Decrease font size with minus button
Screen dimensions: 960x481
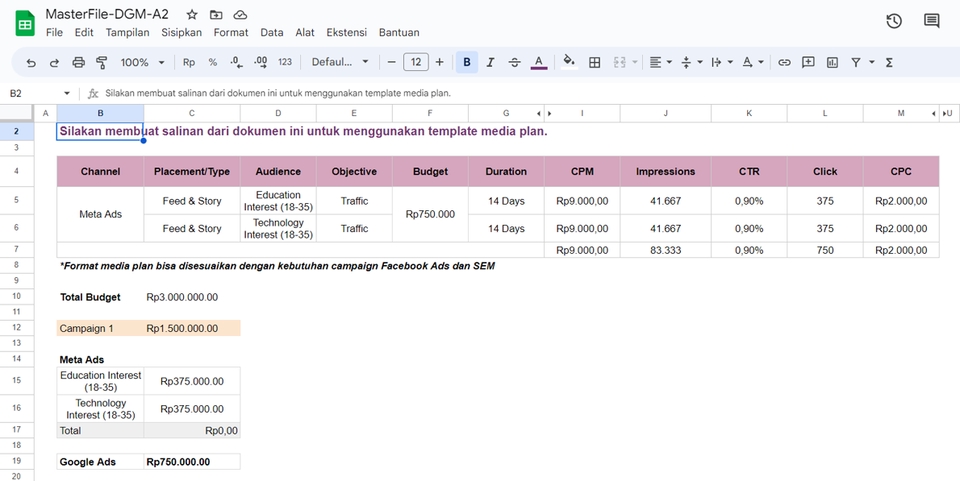point(392,62)
